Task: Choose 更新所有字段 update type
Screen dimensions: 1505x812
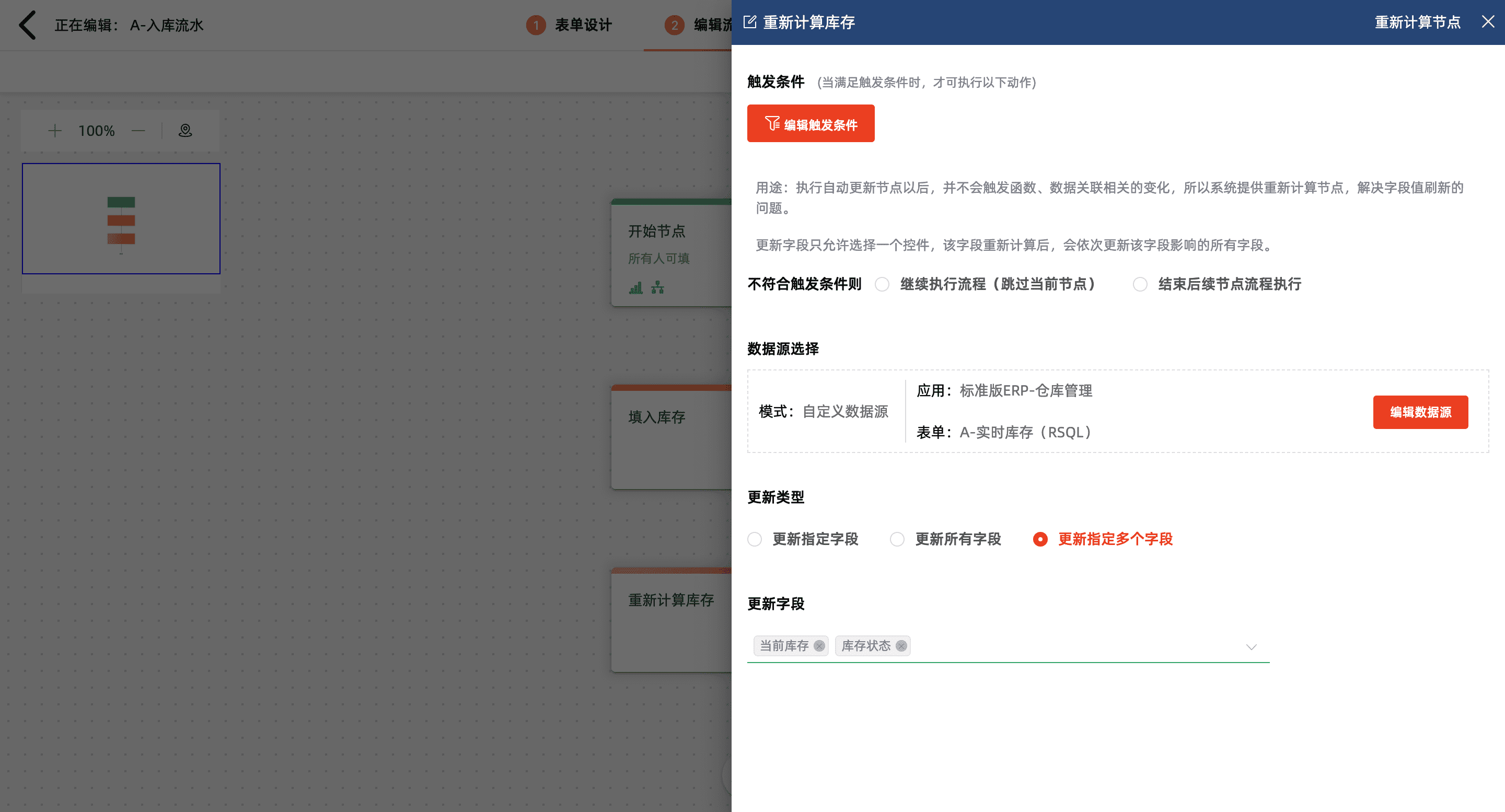Action: coord(897,539)
